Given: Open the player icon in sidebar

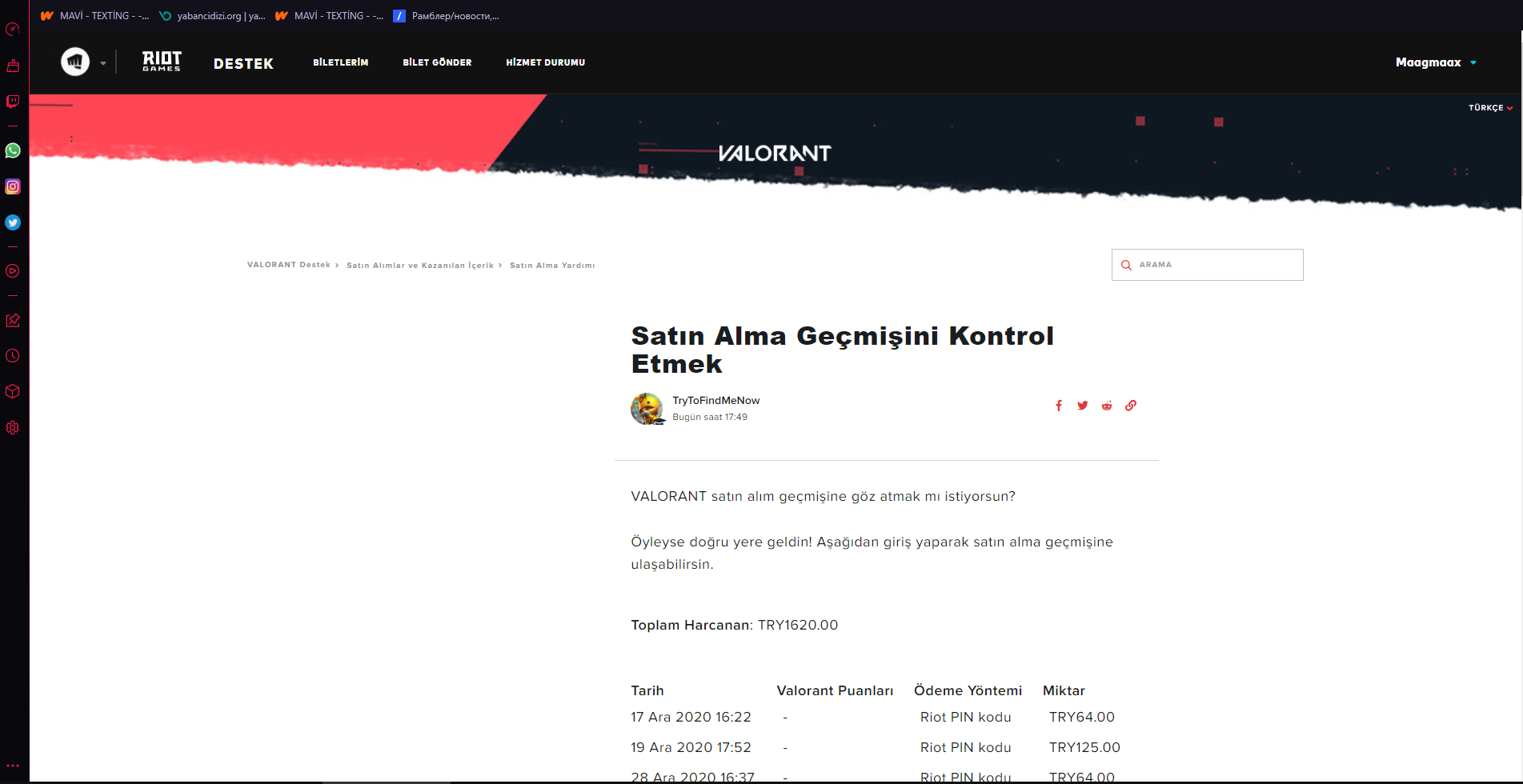Looking at the screenshot, I should pos(13,271).
